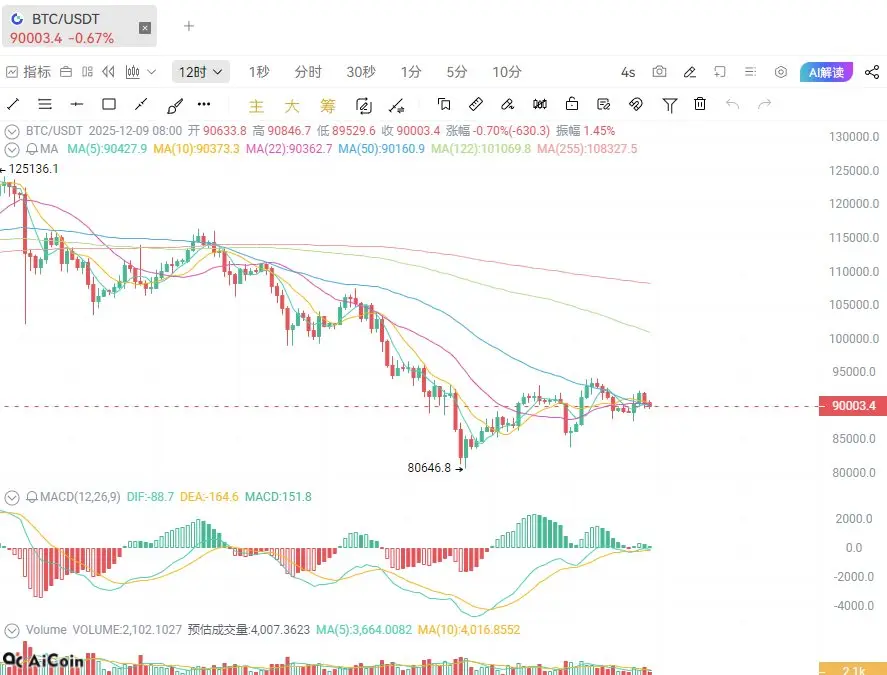Select the horizontal line segment tool
The width and height of the screenshot is (887, 675).
point(76,104)
